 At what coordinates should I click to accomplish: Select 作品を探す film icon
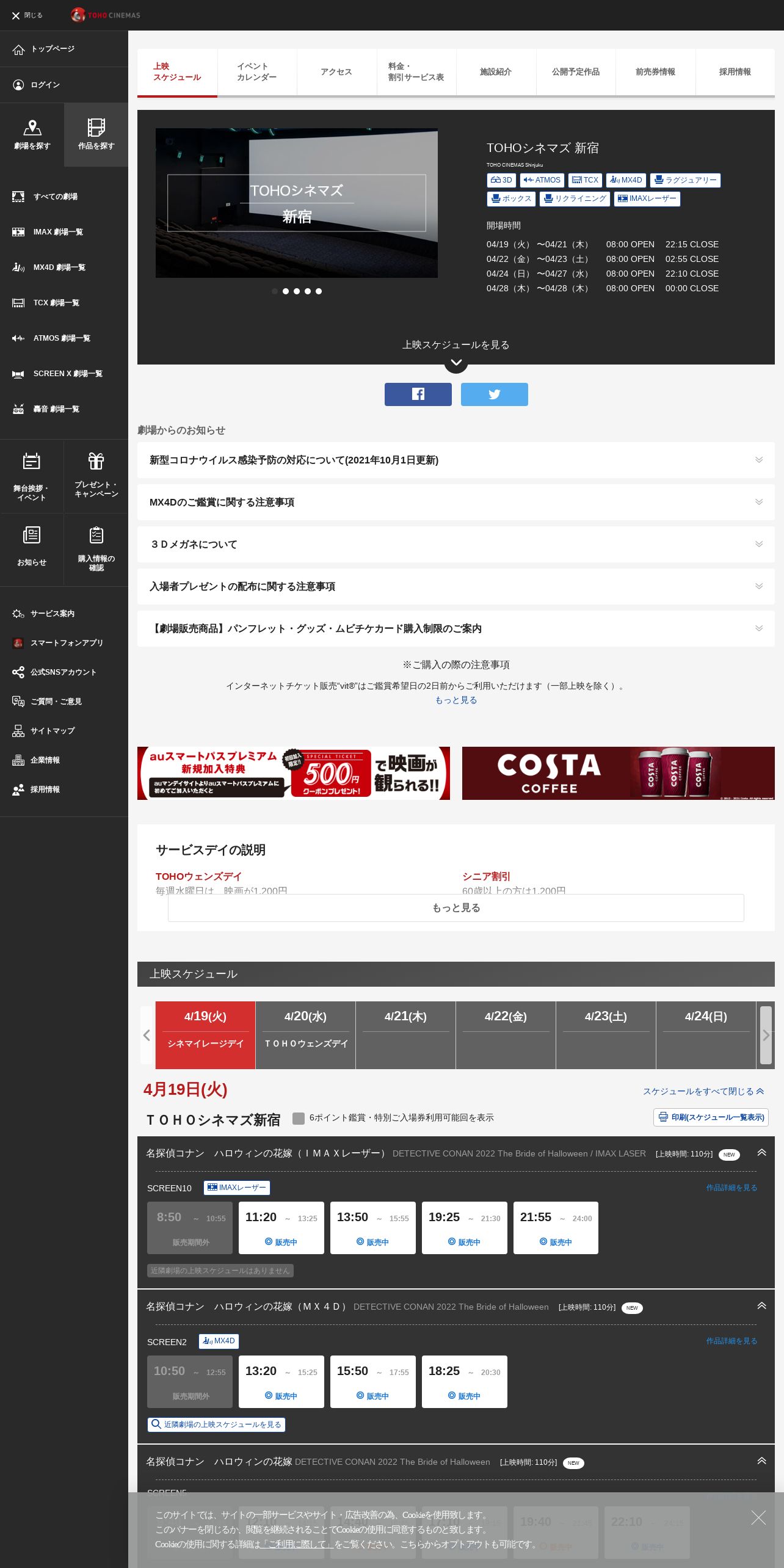point(96,128)
